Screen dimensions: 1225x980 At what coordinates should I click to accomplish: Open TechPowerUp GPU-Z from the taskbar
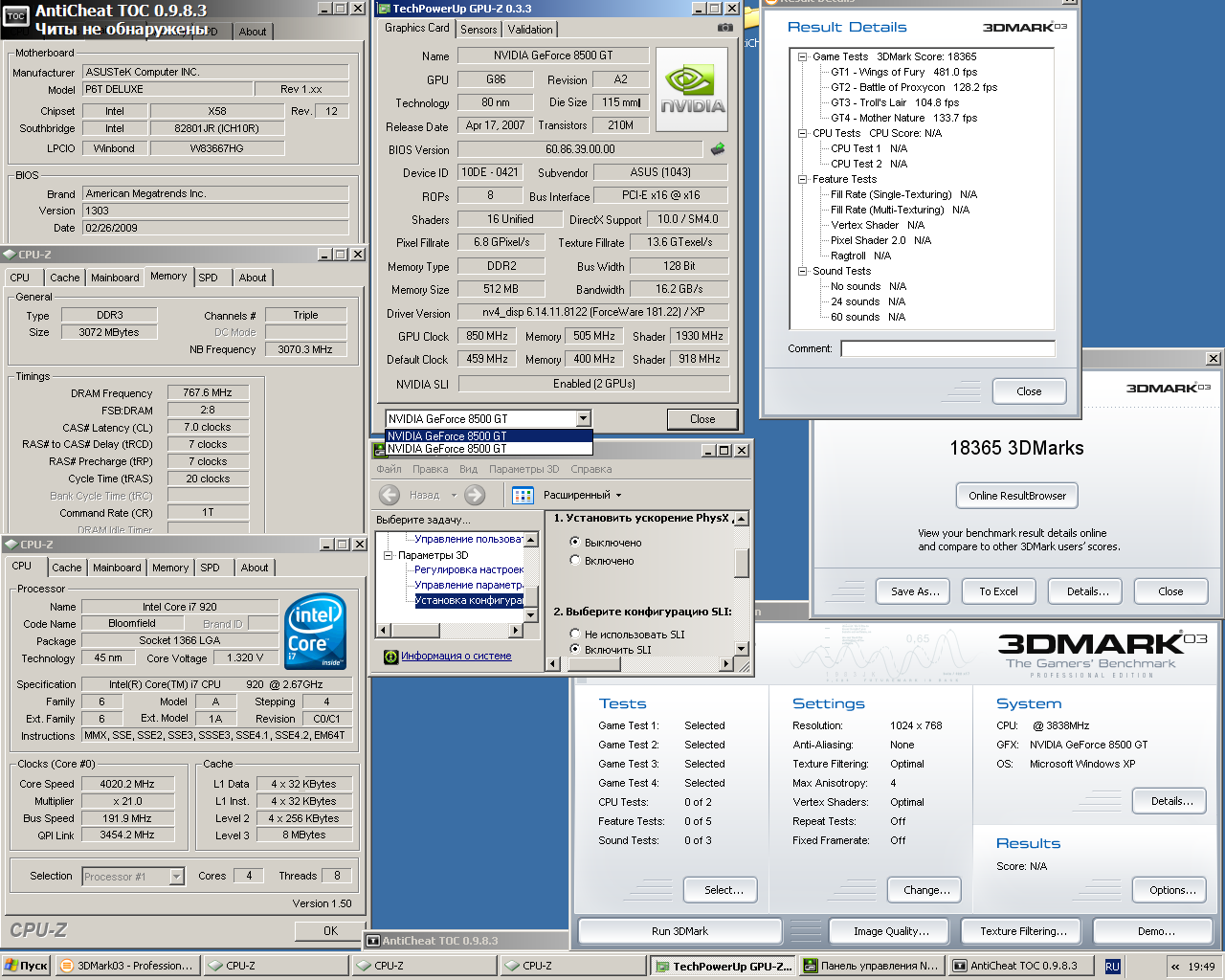[x=724, y=966]
